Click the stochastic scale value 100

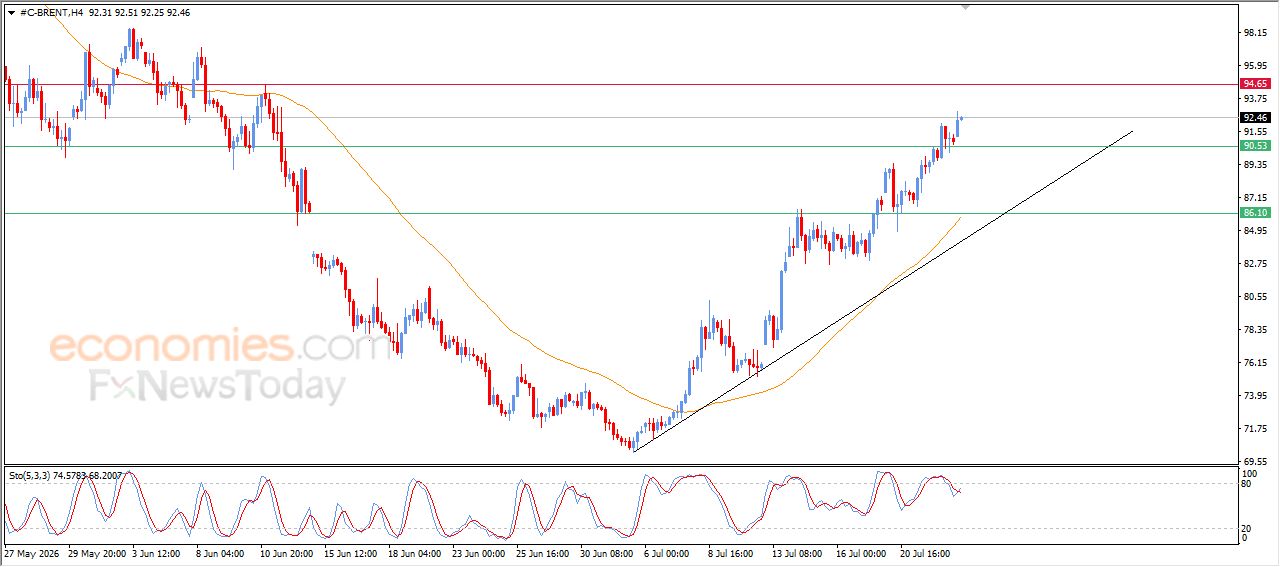click(x=1250, y=473)
